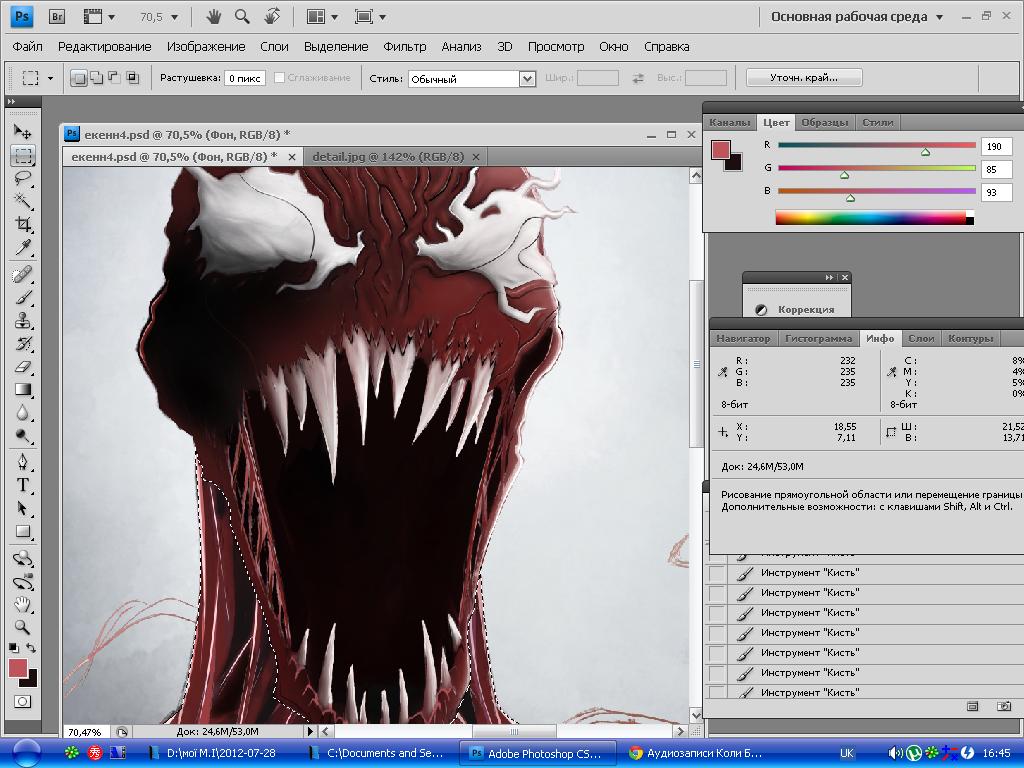Select the Gradient tool
The width and height of the screenshot is (1024, 768).
point(23,390)
